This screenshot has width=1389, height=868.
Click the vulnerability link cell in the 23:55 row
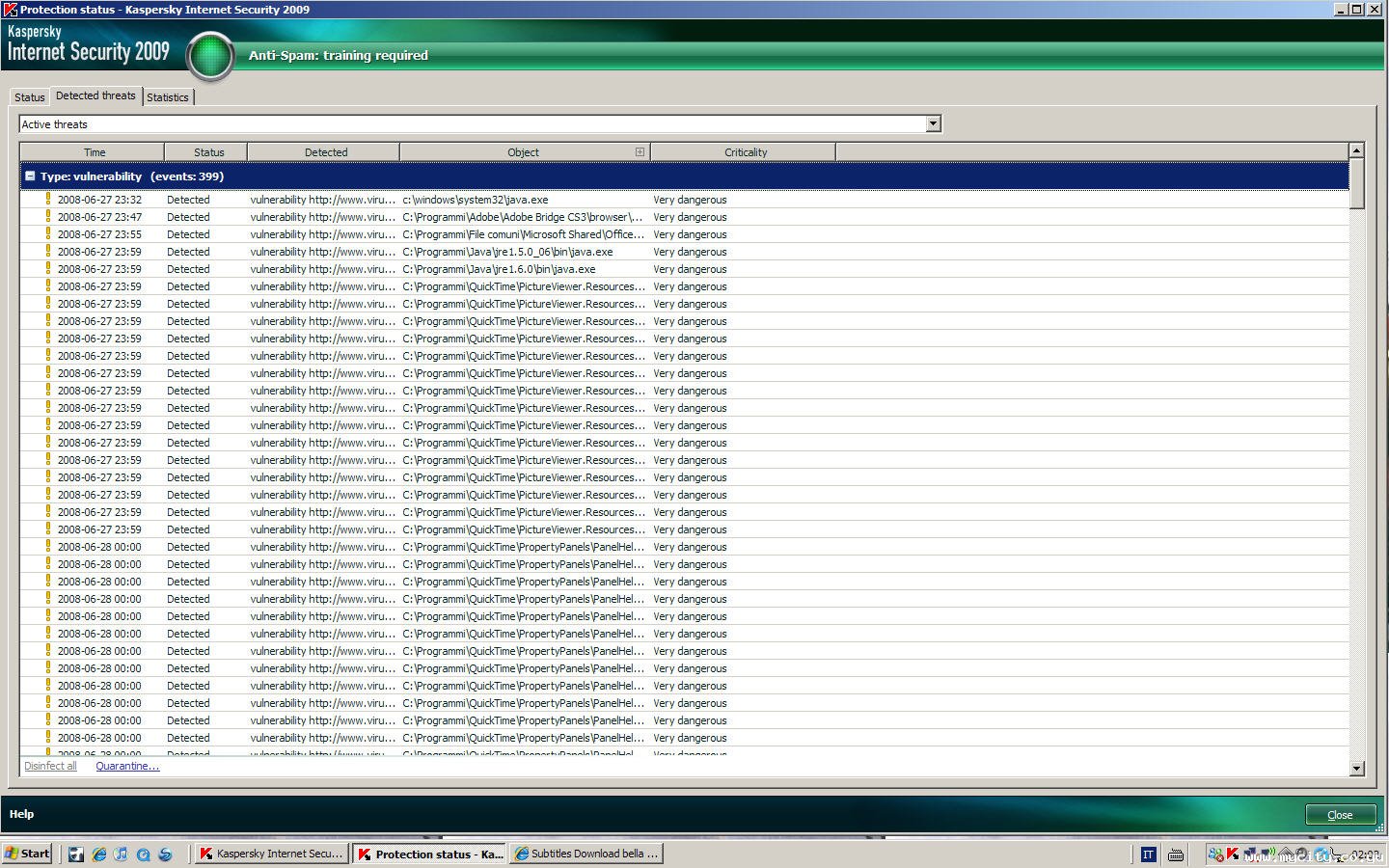(323, 234)
